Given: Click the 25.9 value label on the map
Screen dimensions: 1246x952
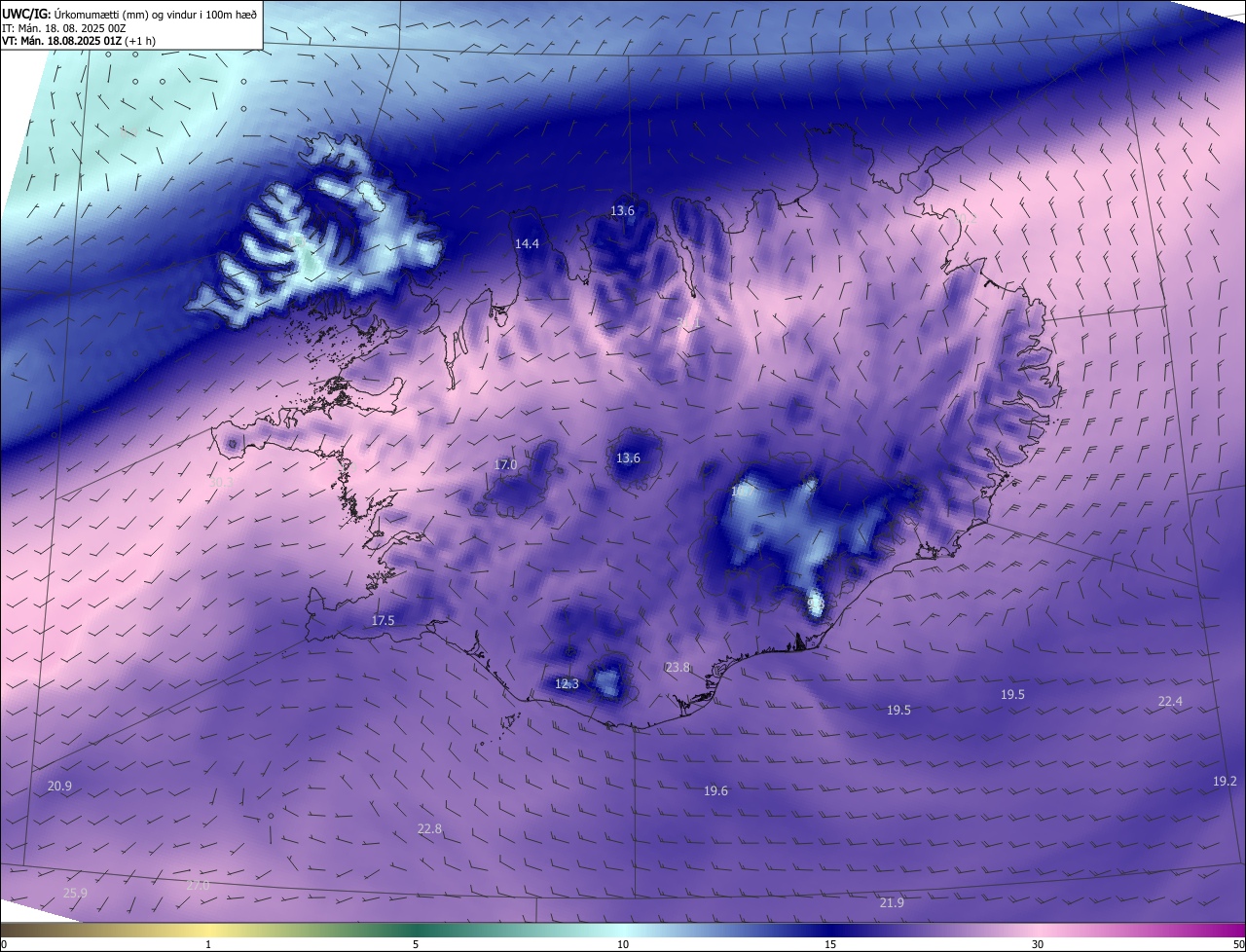Looking at the screenshot, I should click(75, 894).
